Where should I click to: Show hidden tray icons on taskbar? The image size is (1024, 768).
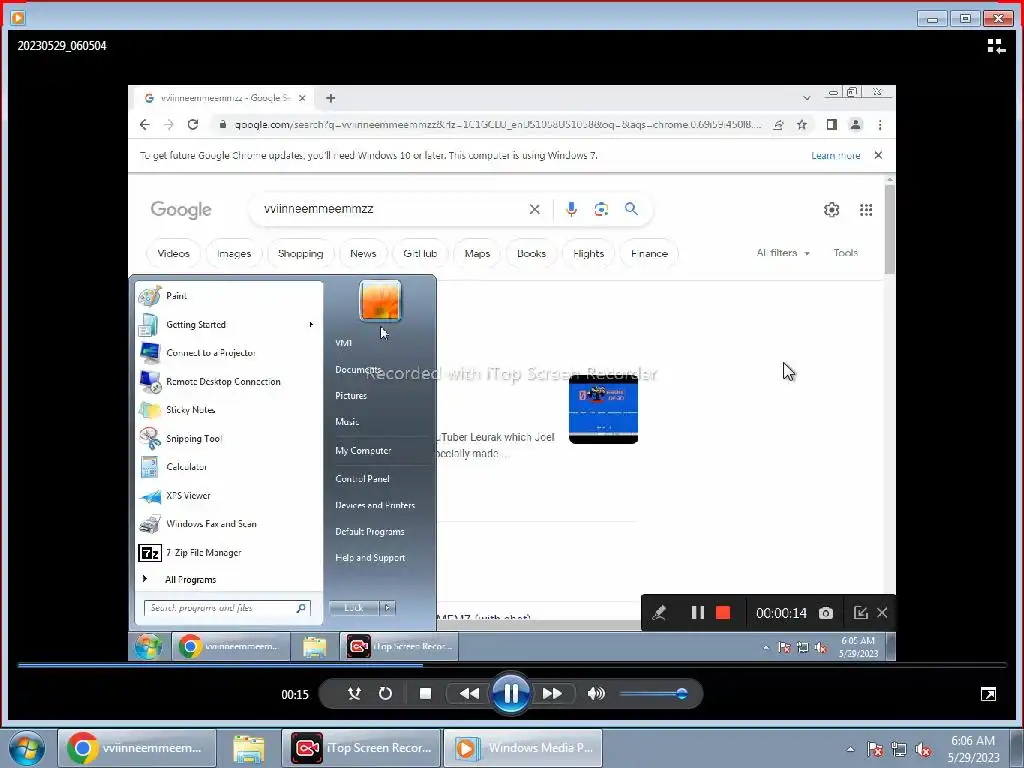[x=850, y=749]
